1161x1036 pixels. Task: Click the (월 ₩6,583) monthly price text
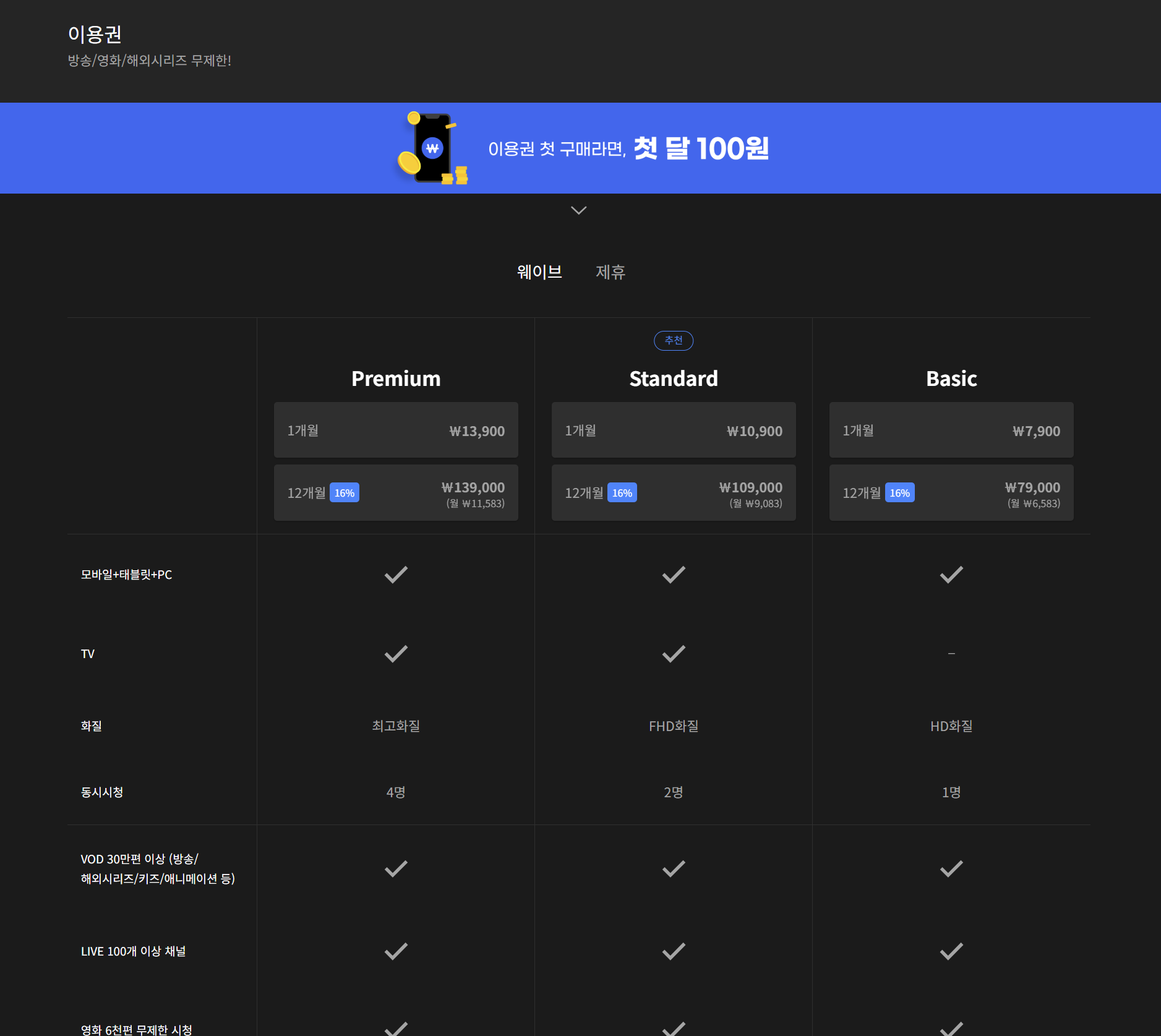1033,503
